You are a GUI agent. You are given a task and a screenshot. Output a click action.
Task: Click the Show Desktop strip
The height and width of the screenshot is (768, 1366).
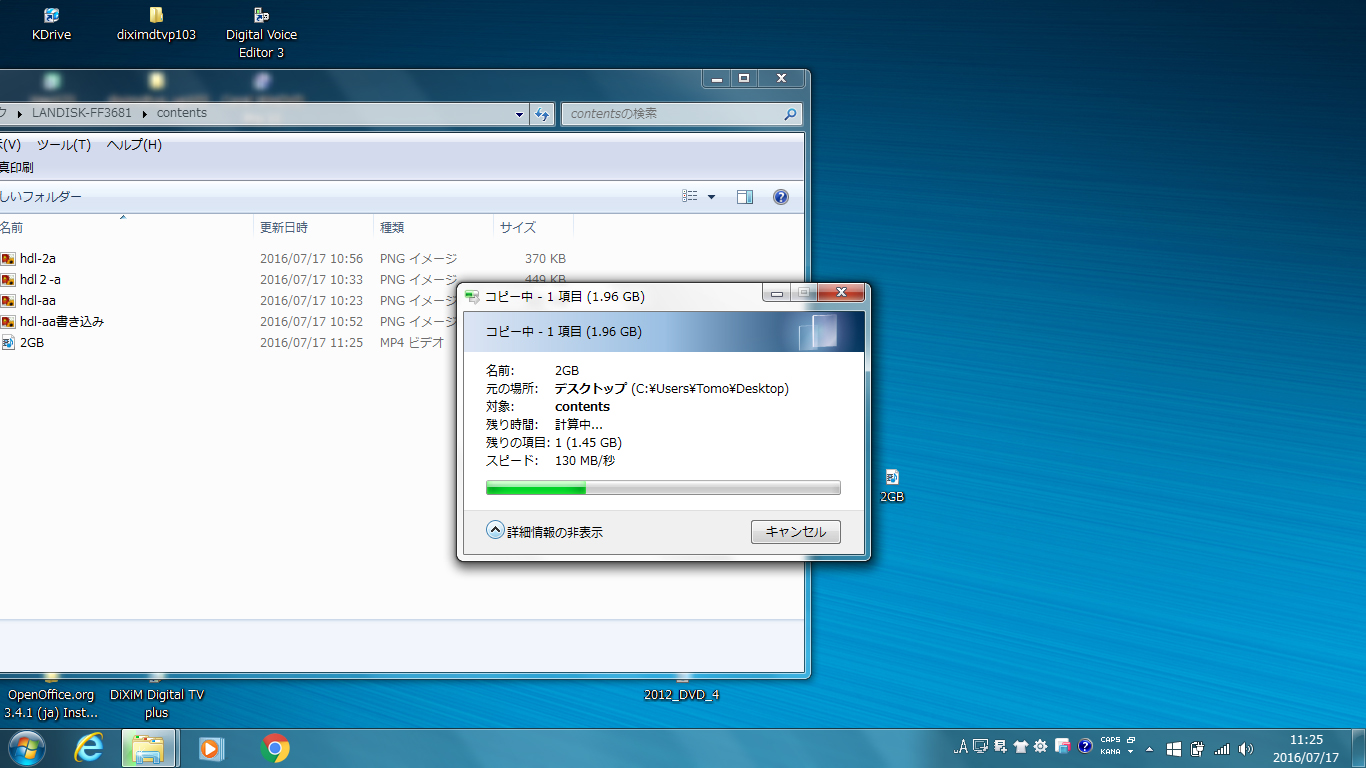[x=1358, y=748]
